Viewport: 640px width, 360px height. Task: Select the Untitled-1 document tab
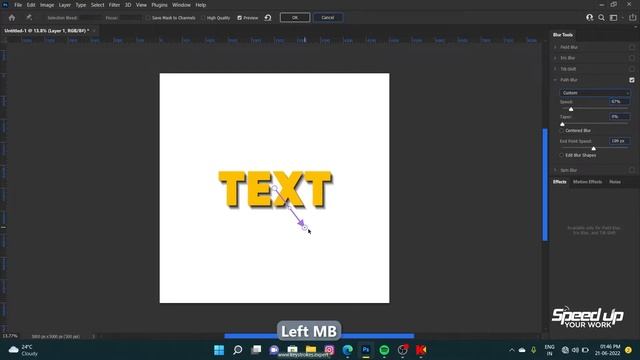point(47,31)
